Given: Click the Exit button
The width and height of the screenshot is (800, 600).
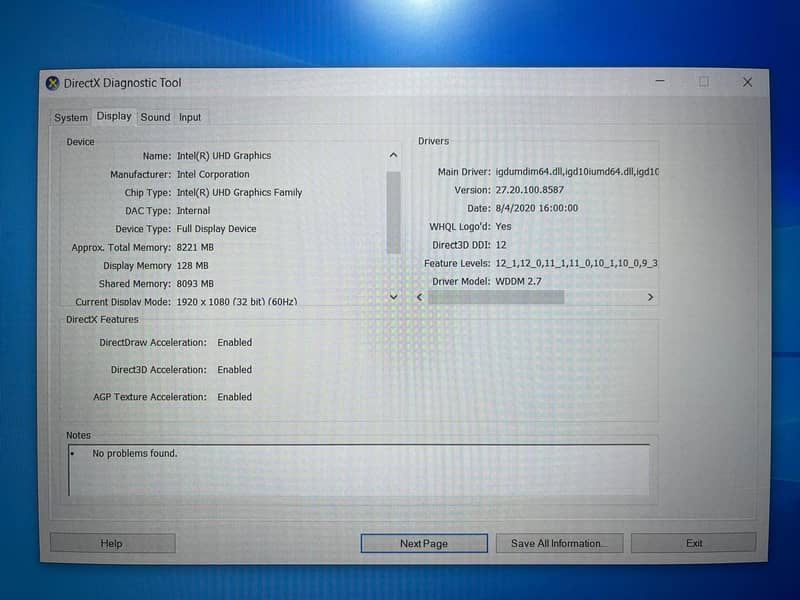Looking at the screenshot, I should pos(693,543).
